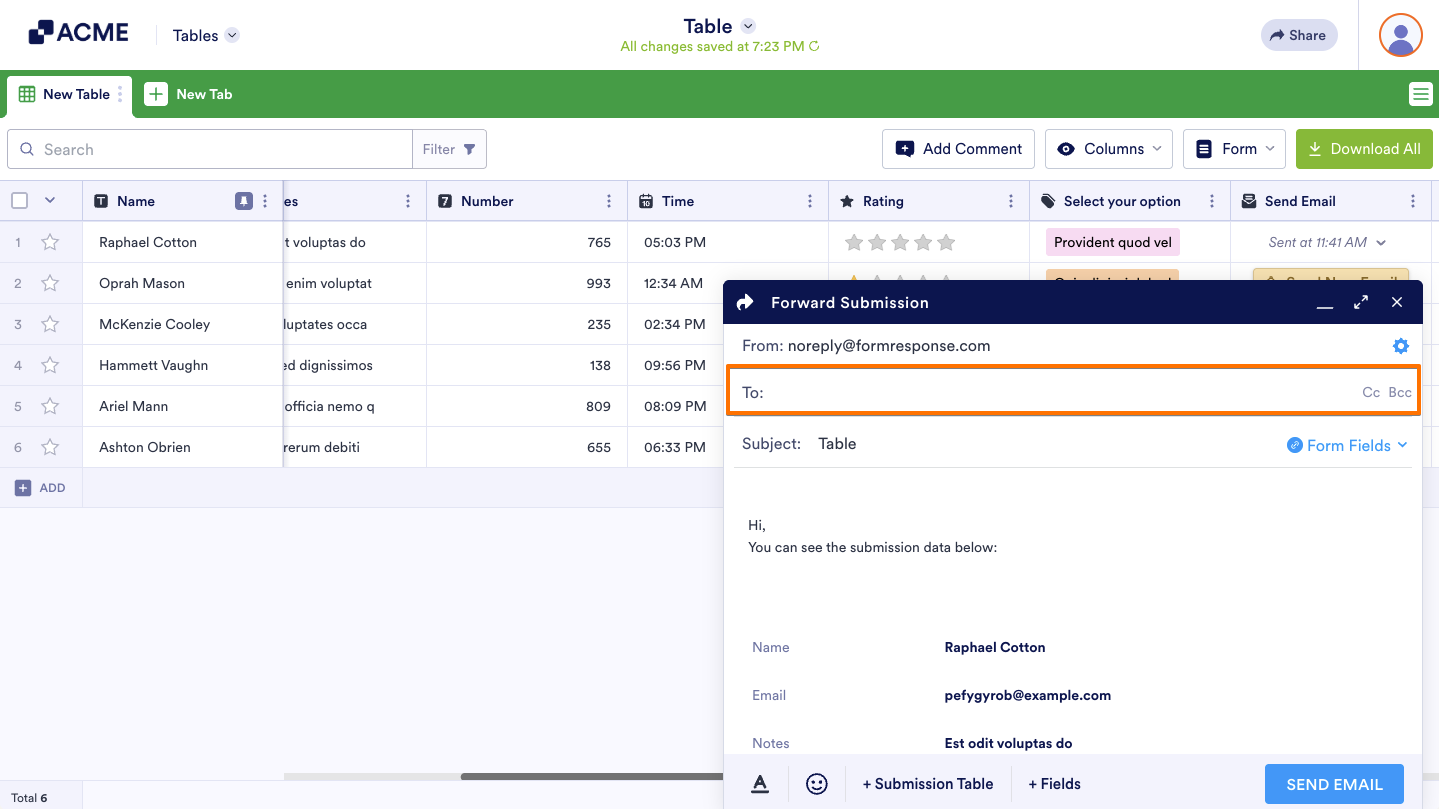Open the emoji picker
Viewport: 1439px width, 809px height.
click(817, 784)
